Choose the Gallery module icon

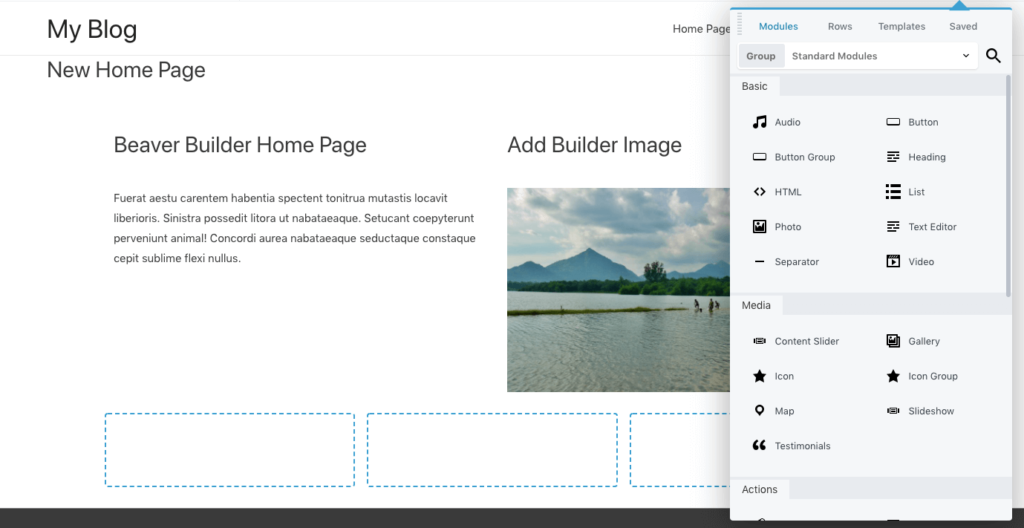(893, 341)
